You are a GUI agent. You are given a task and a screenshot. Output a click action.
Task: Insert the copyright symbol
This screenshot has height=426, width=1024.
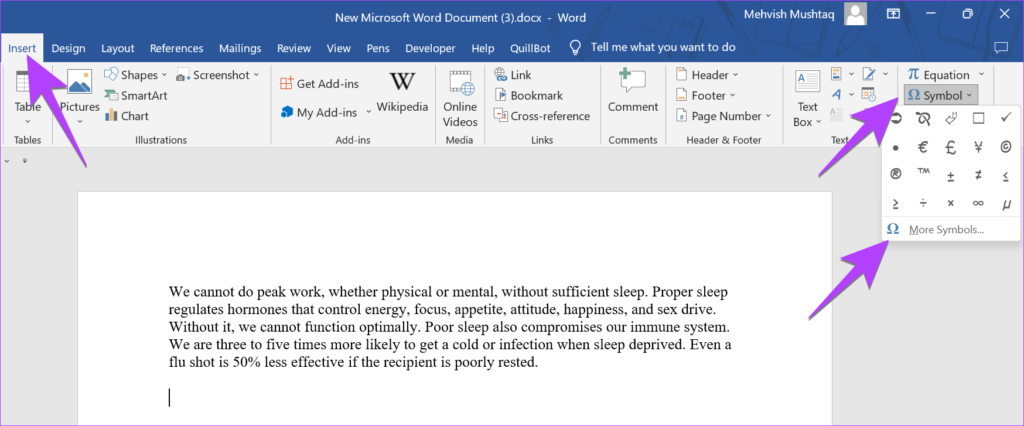(x=1006, y=148)
